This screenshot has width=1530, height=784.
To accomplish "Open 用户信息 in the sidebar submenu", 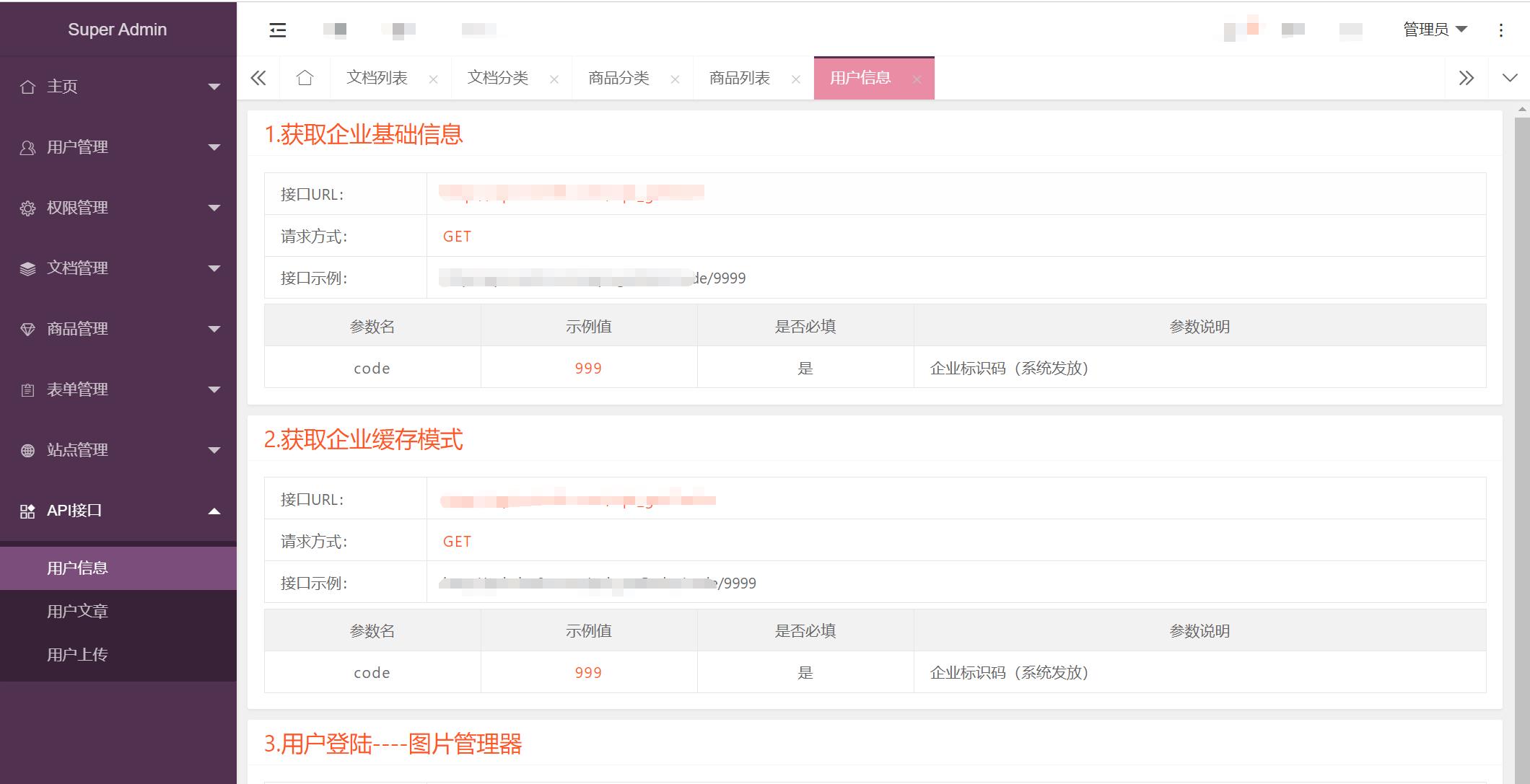I will [x=118, y=568].
